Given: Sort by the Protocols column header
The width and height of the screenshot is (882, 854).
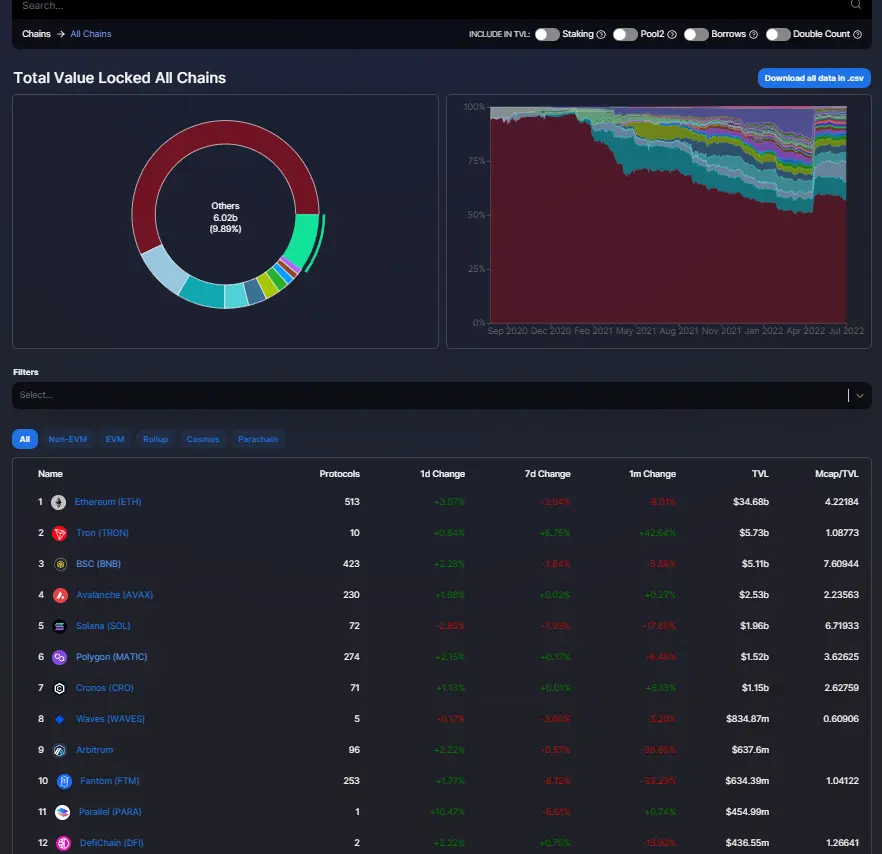Looking at the screenshot, I should click(339, 474).
